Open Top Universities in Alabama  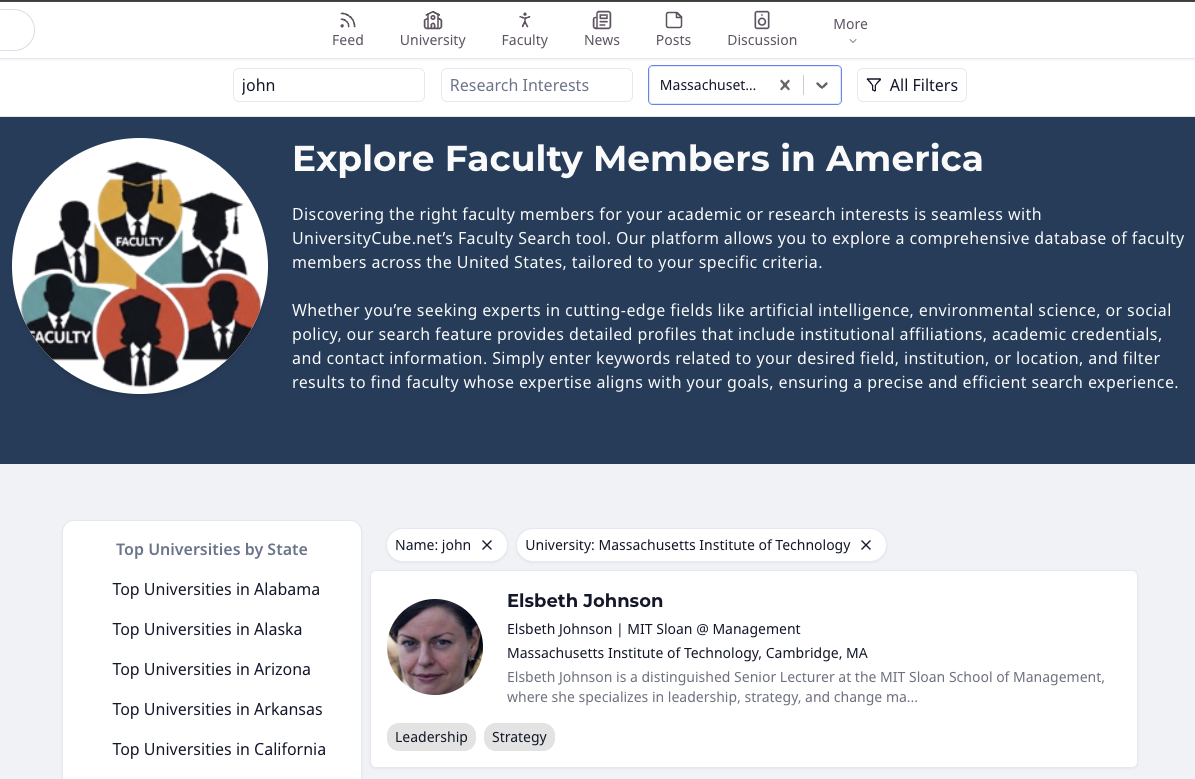coord(216,589)
